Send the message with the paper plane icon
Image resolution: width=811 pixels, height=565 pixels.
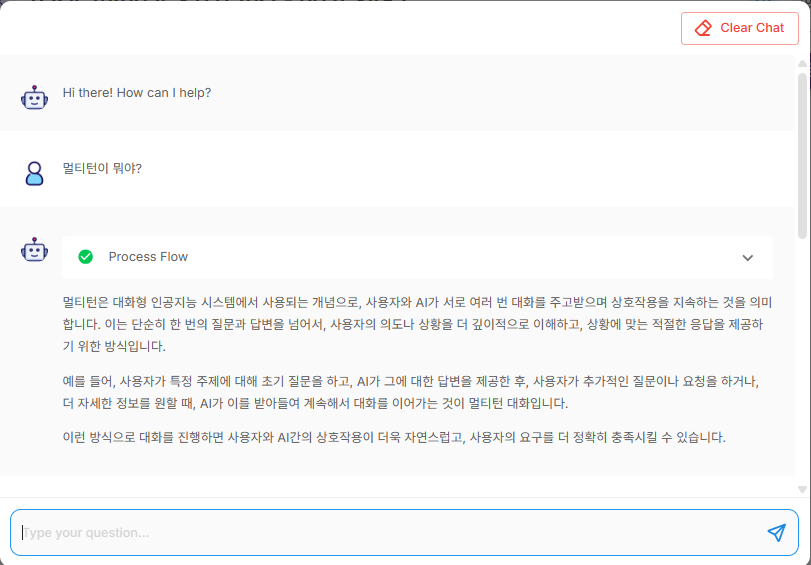pos(776,532)
